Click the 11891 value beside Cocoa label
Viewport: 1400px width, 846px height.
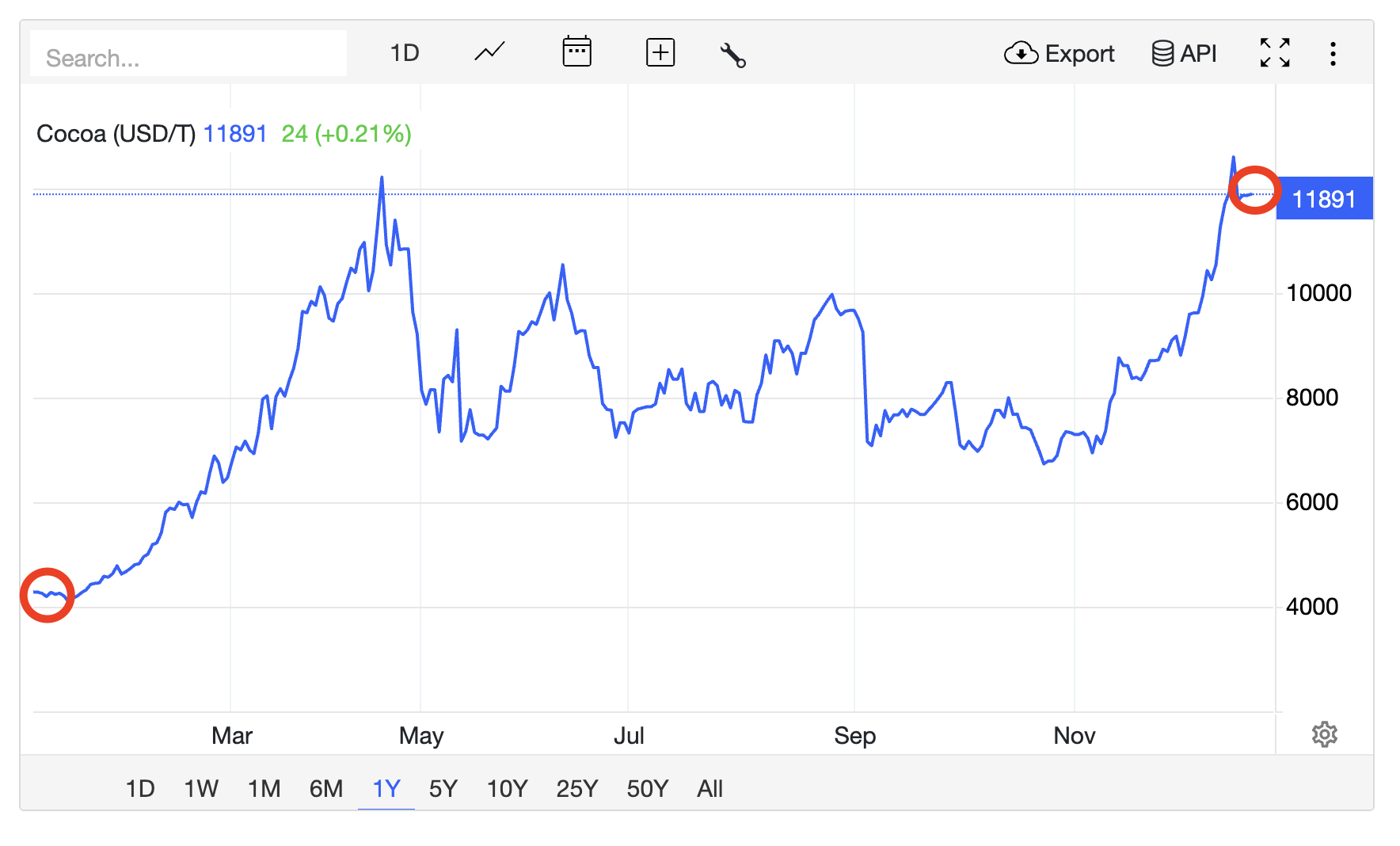click(235, 134)
